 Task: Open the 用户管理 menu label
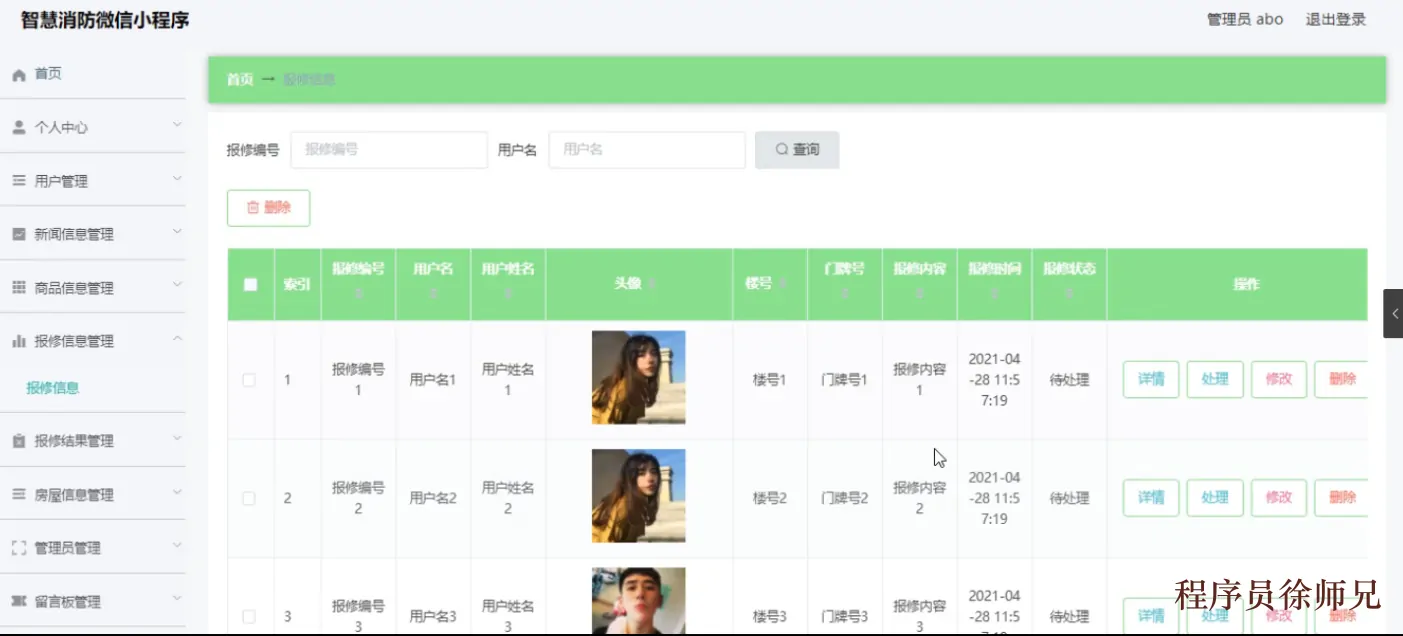click(x=61, y=181)
